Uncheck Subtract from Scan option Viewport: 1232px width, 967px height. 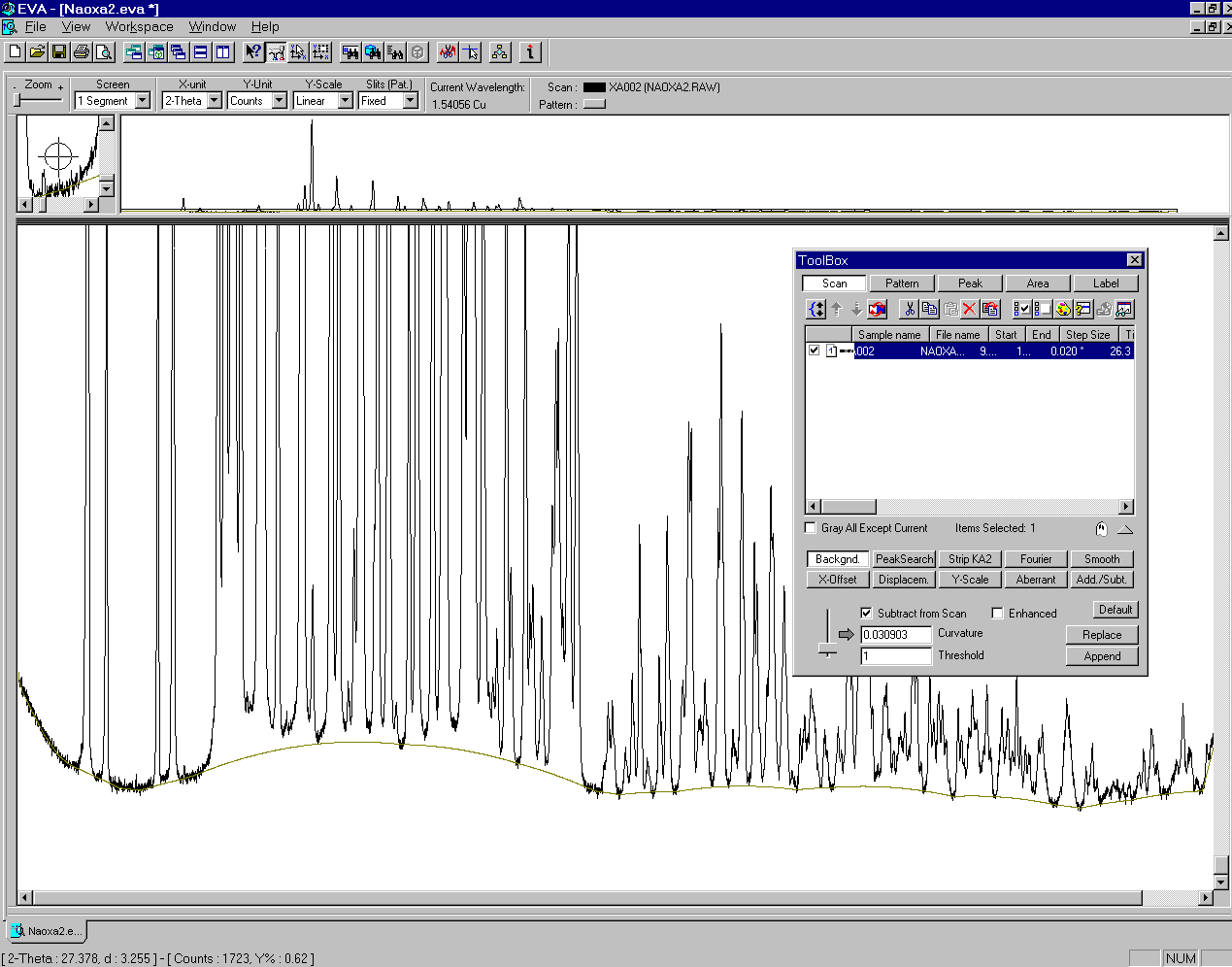pyautogui.click(x=866, y=614)
